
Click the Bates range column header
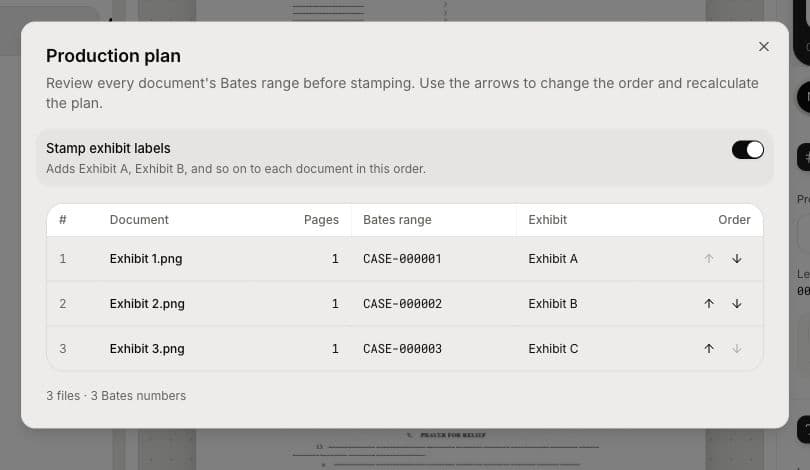pyautogui.click(x=397, y=220)
